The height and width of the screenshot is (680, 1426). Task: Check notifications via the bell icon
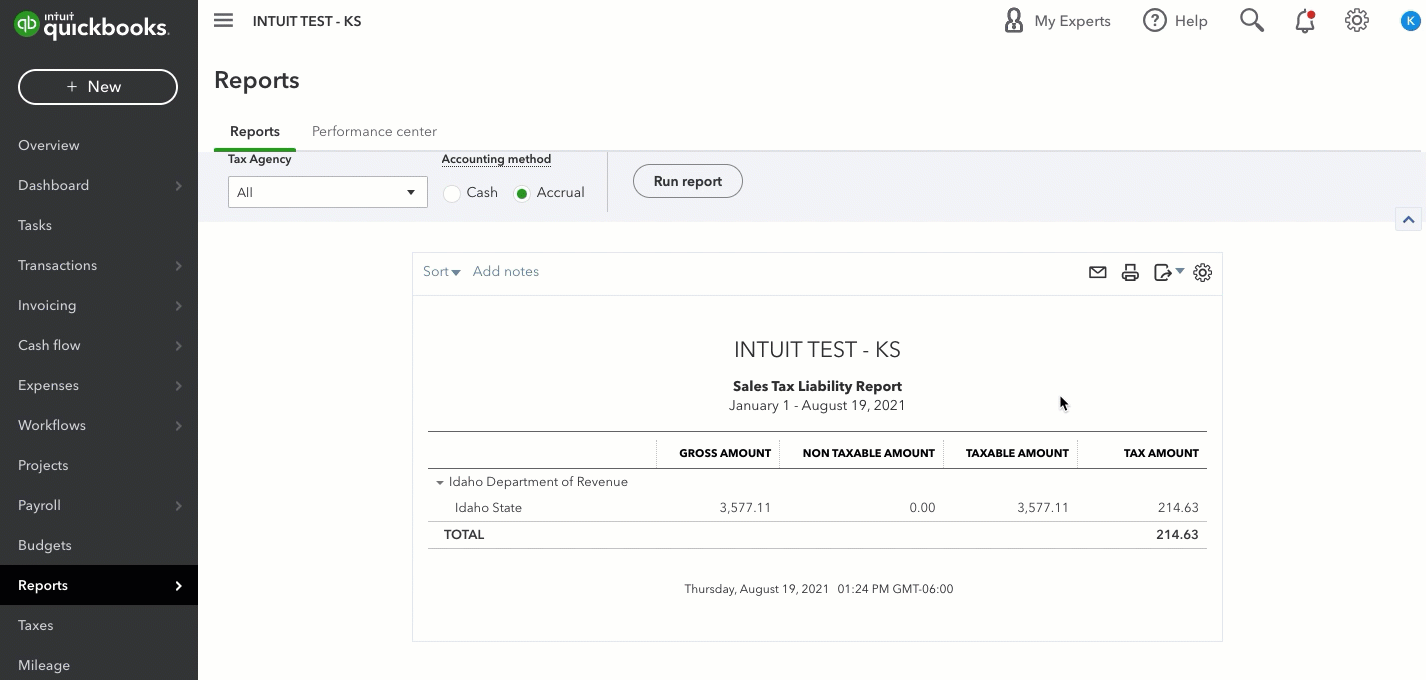coord(1304,20)
